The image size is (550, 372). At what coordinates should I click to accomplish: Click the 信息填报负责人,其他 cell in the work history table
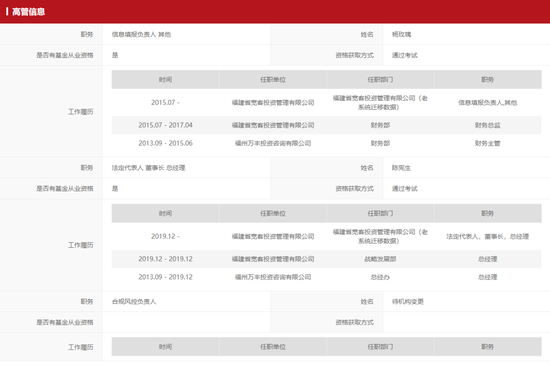487,102
